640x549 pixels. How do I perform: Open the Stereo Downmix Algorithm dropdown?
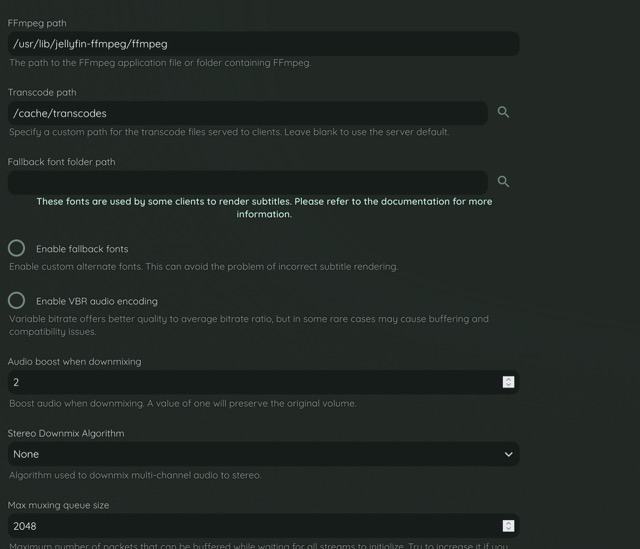pos(262,454)
